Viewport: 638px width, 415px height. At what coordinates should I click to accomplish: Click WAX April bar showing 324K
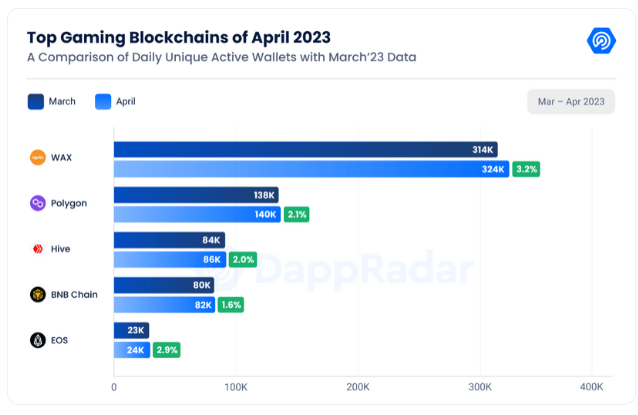click(x=311, y=169)
